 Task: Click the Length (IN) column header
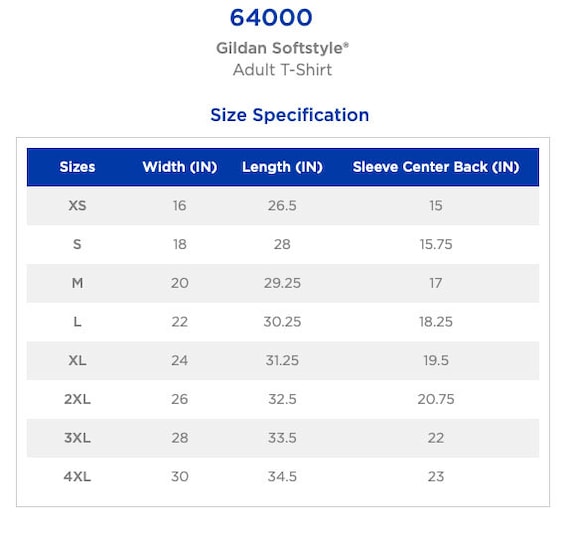tap(282, 167)
